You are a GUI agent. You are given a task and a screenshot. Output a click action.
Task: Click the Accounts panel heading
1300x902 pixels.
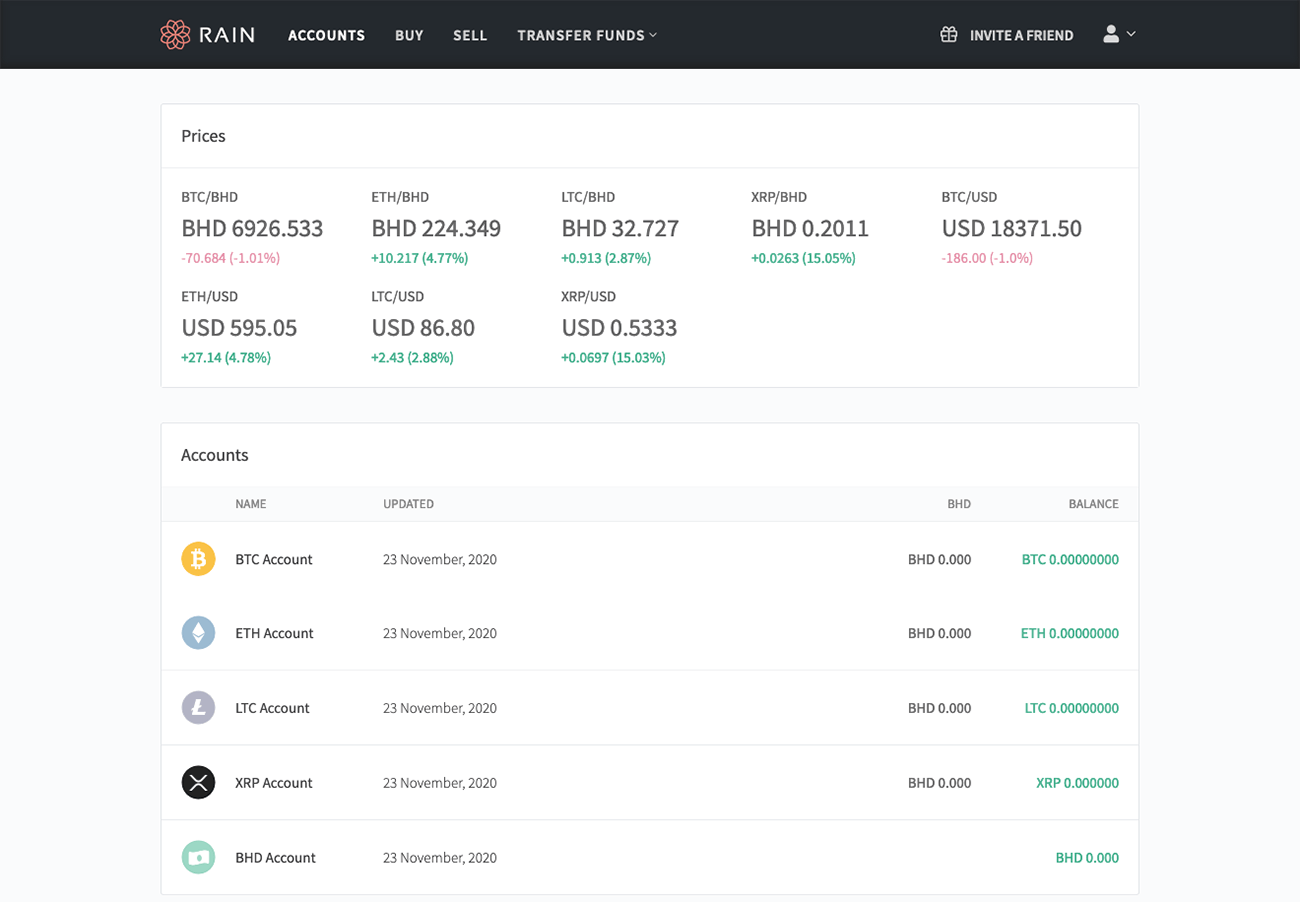214,455
